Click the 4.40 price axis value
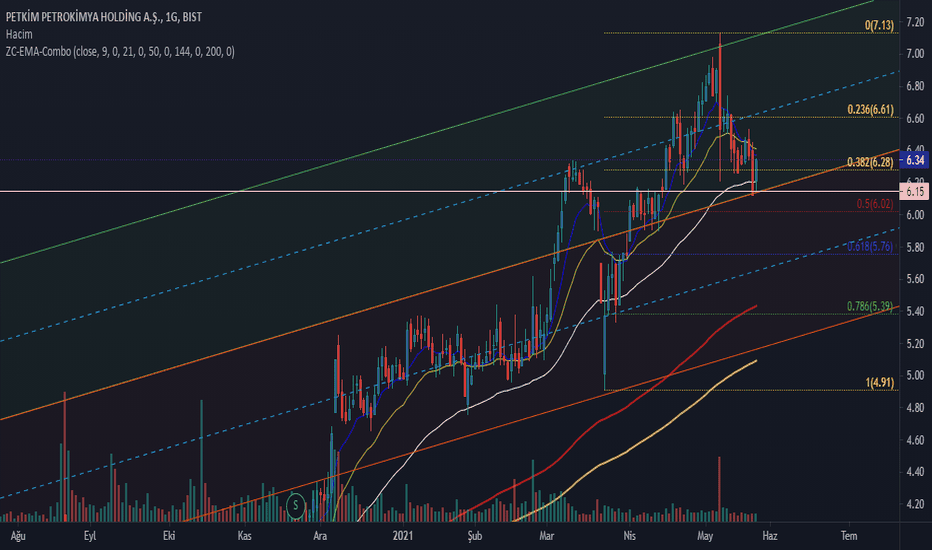 pyautogui.click(x=915, y=472)
